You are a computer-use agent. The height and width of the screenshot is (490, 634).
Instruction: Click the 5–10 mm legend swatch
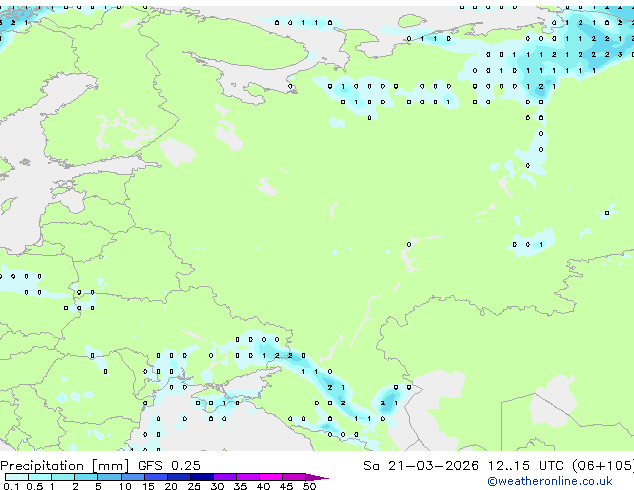[110, 477]
